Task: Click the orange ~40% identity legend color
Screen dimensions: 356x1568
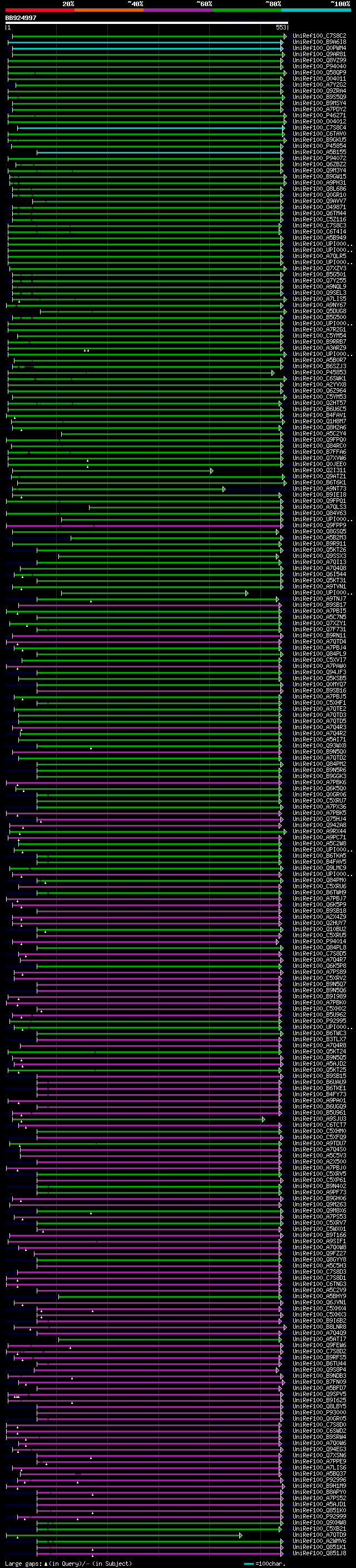Action: click(109, 10)
